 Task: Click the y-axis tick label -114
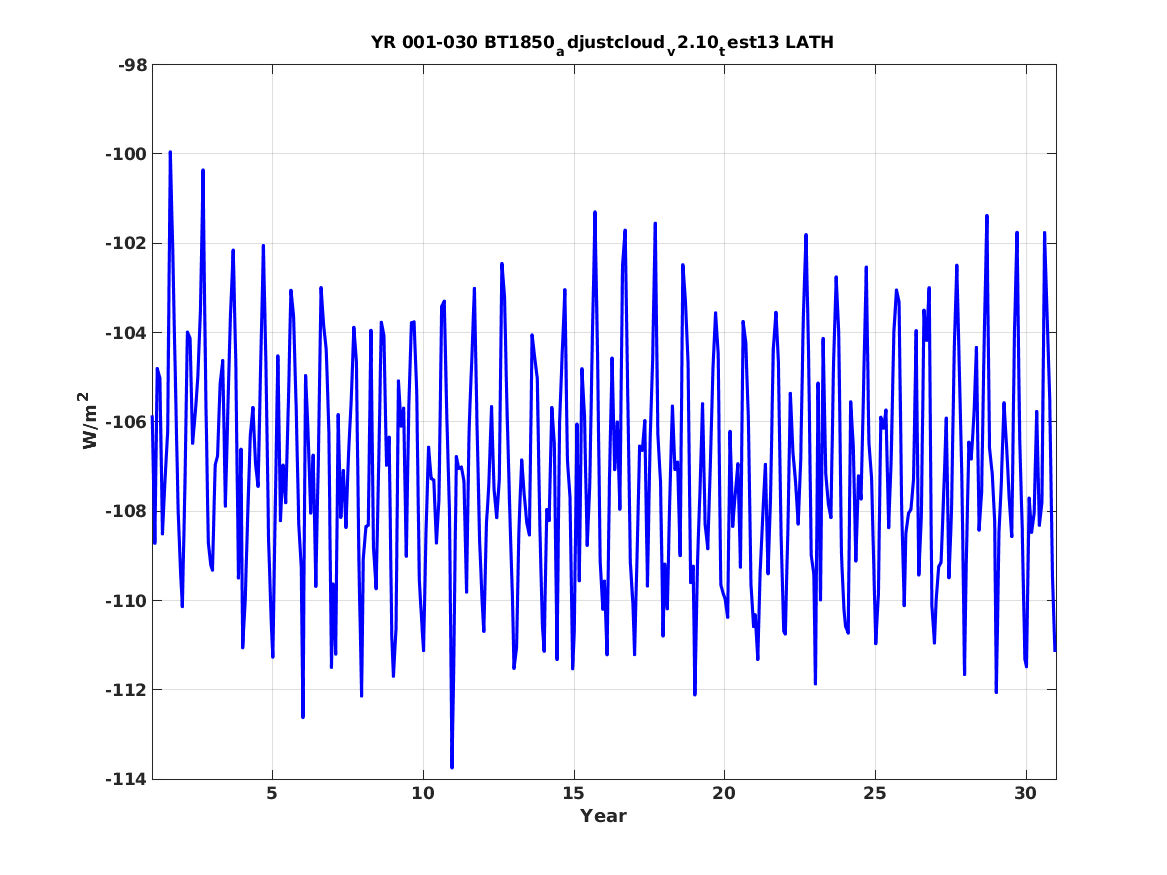point(127,779)
